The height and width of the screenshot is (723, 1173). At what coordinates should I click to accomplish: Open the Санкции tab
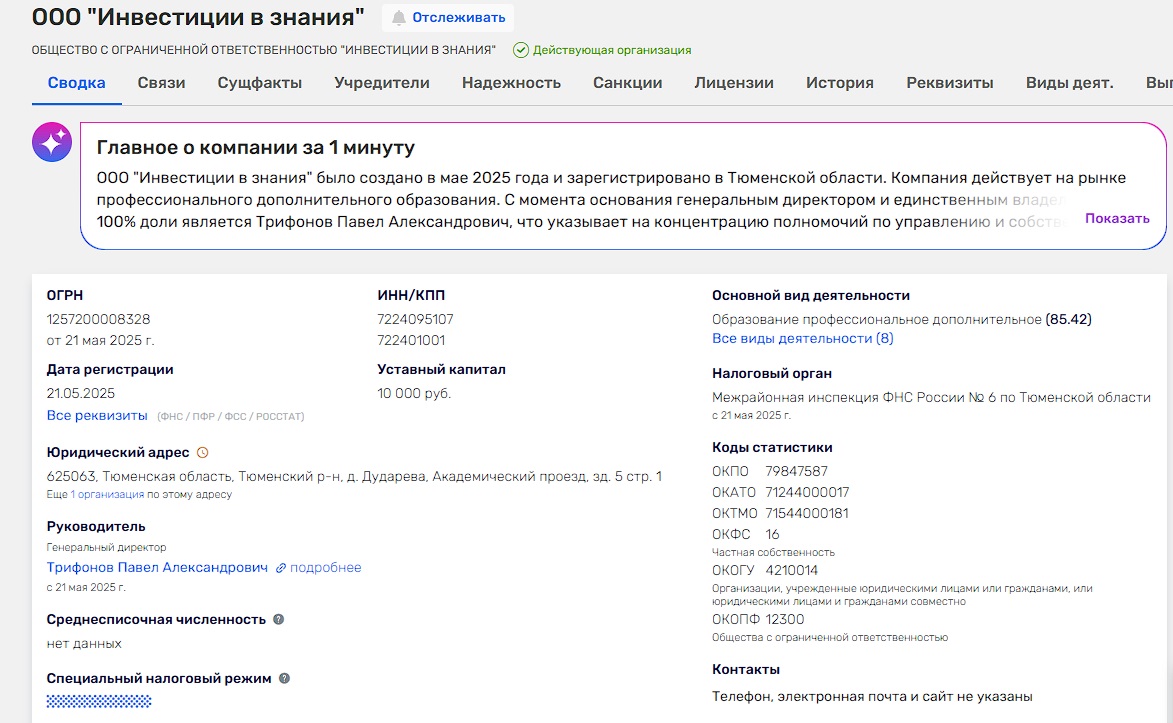click(x=627, y=82)
